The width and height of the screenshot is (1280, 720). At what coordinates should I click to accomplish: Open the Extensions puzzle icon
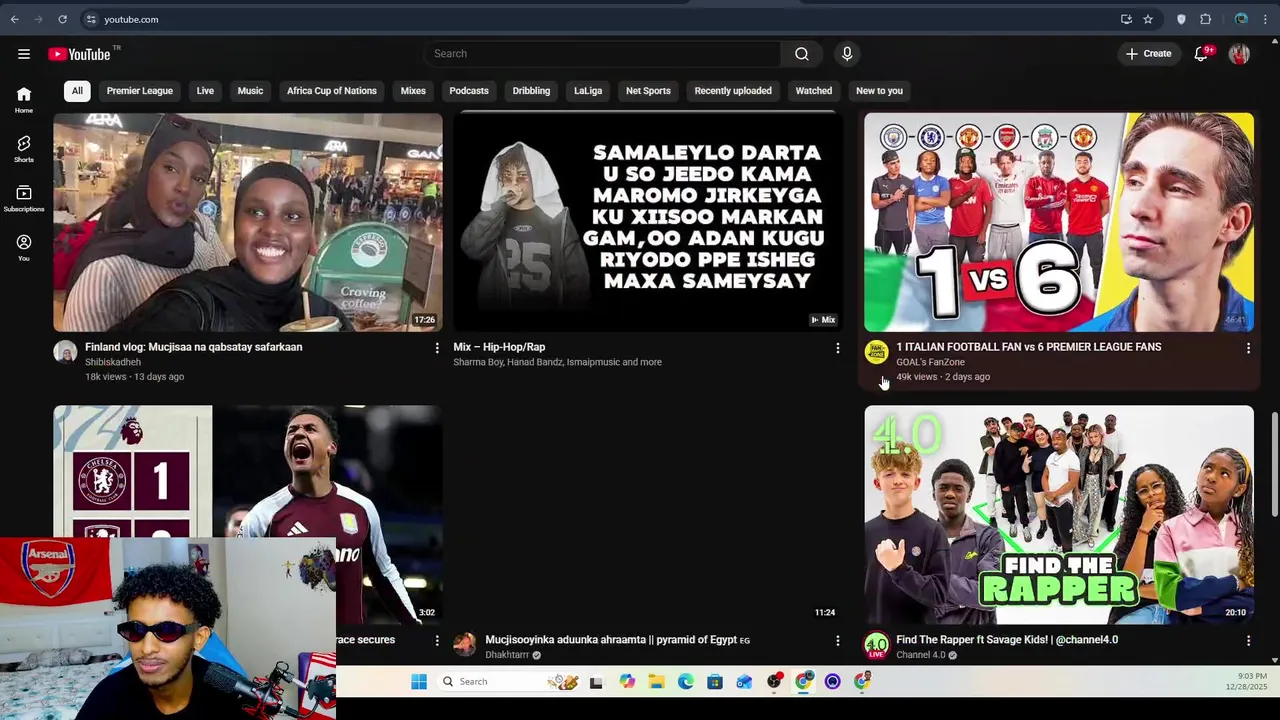tap(1206, 19)
